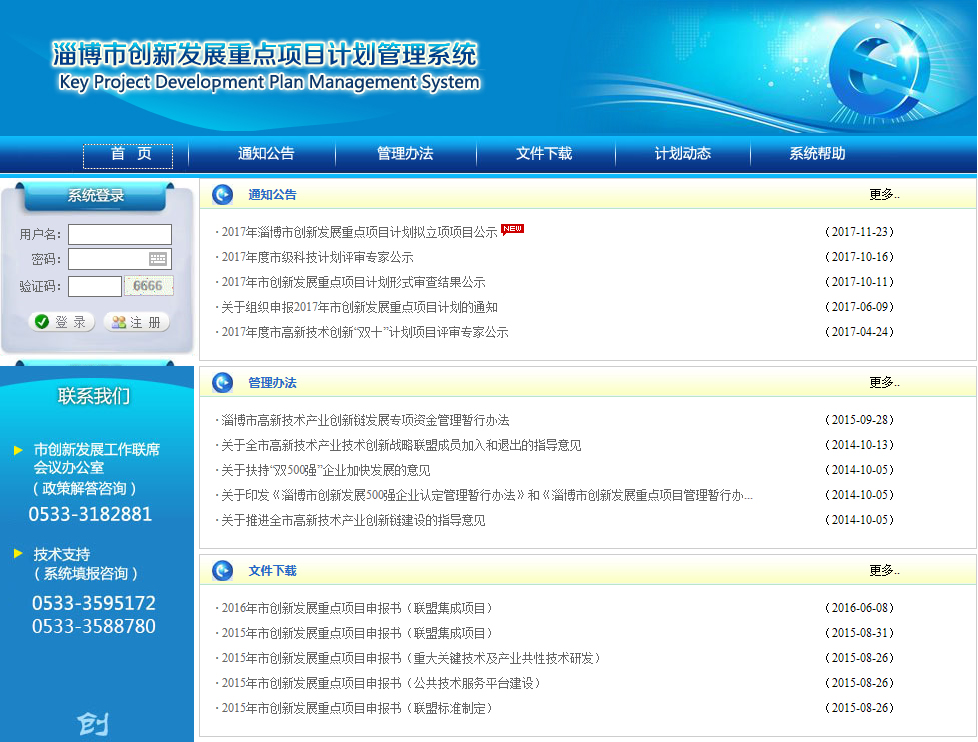Click the red NEW badge on first notice
Screen dimensions: 978x742
[x=512, y=229]
